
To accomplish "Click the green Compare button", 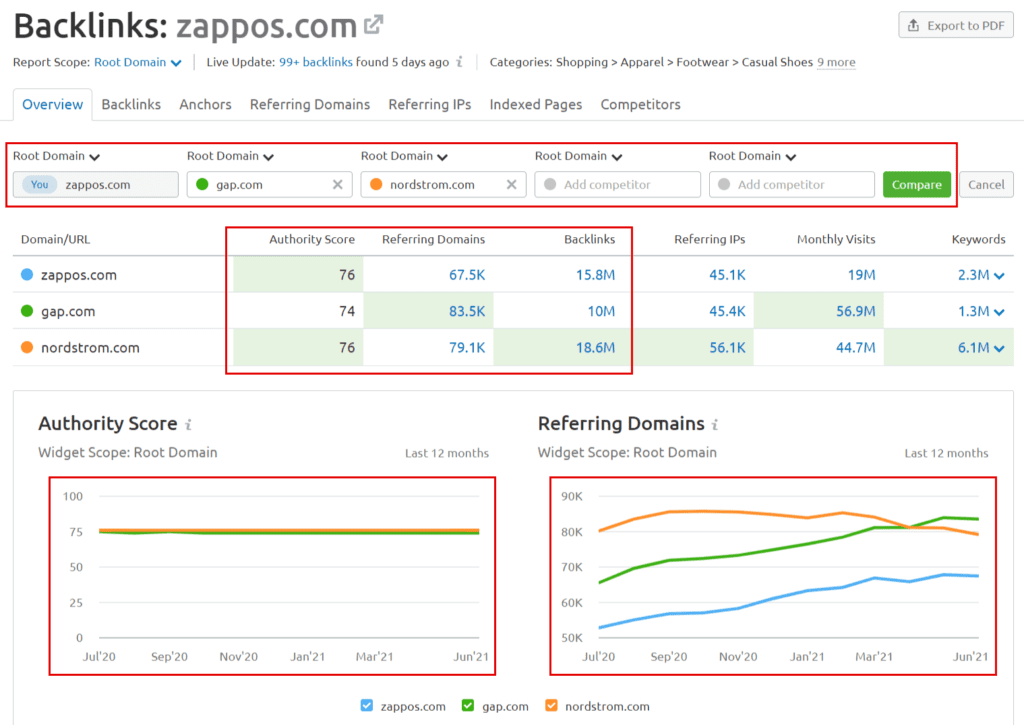I will point(916,185).
